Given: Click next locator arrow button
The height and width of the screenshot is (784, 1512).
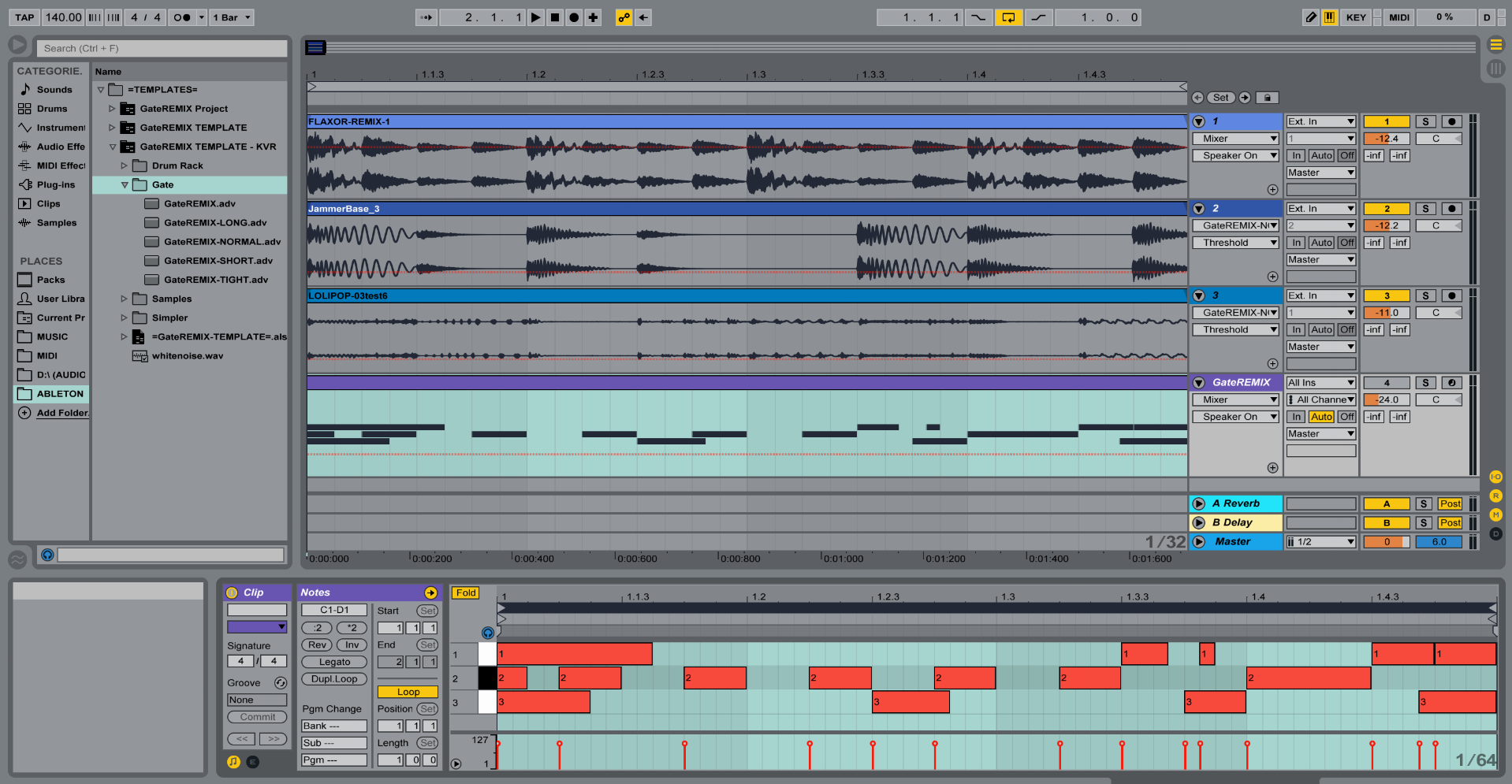Looking at the screenshot, I should 1245,98.
